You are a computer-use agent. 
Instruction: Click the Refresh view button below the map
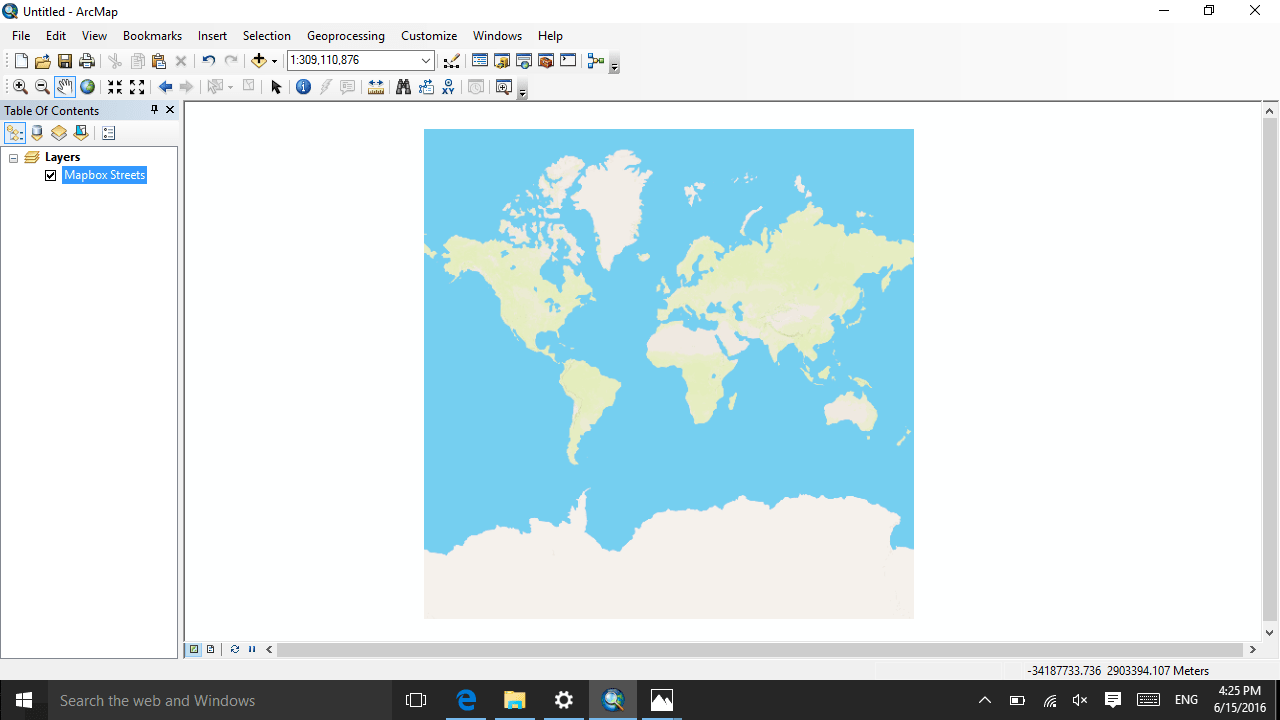tap(234, 649)
